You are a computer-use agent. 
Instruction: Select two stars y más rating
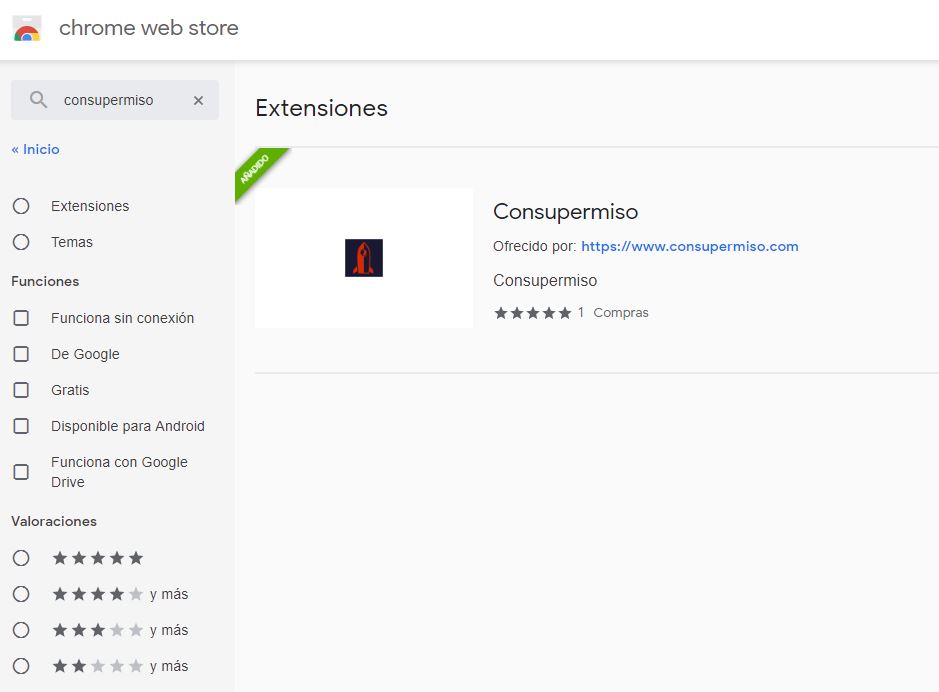21,666
